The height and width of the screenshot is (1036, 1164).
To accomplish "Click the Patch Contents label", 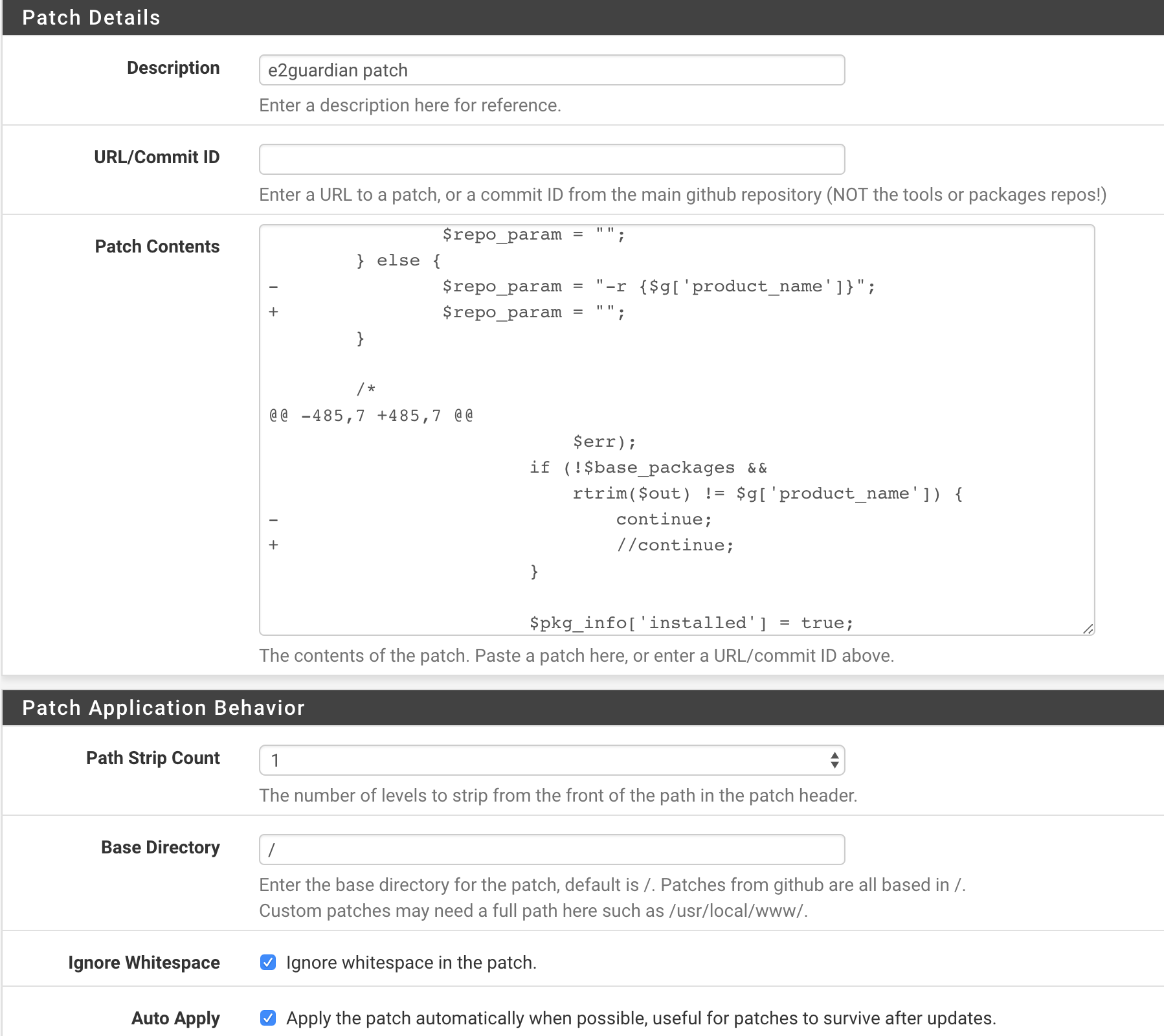I will coord(157,247).
